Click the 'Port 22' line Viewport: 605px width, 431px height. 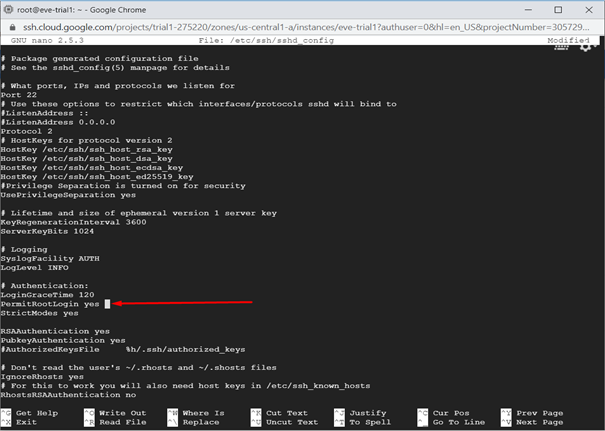tap(19, 95)
